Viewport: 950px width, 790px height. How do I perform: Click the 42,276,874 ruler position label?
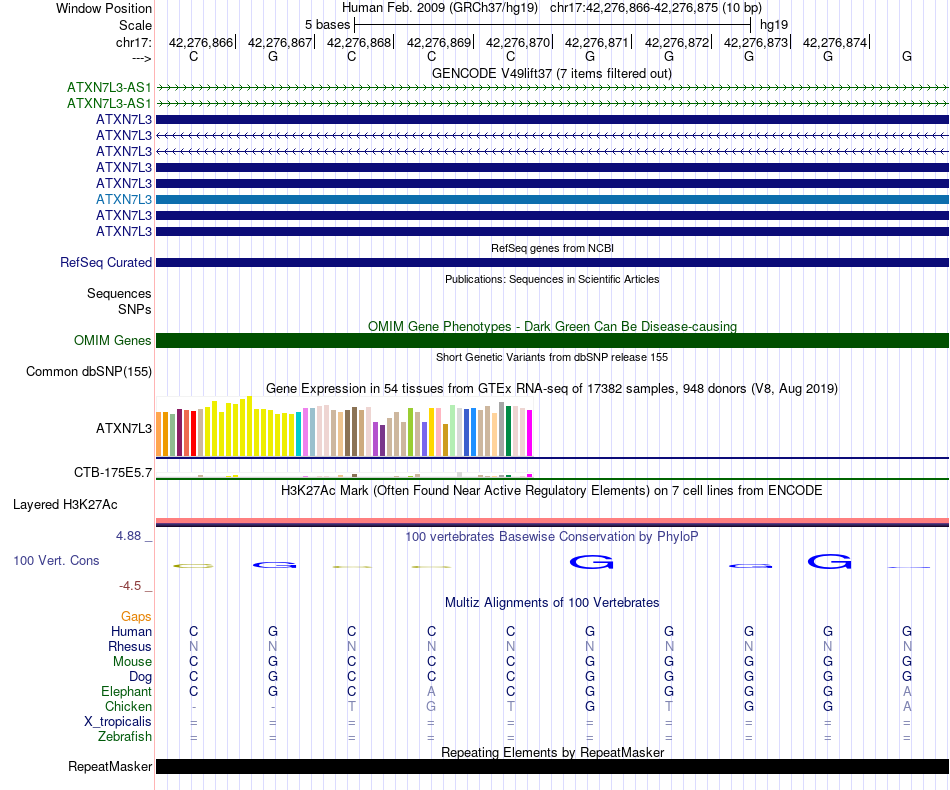pyautogui.click(x=835, y=42)
